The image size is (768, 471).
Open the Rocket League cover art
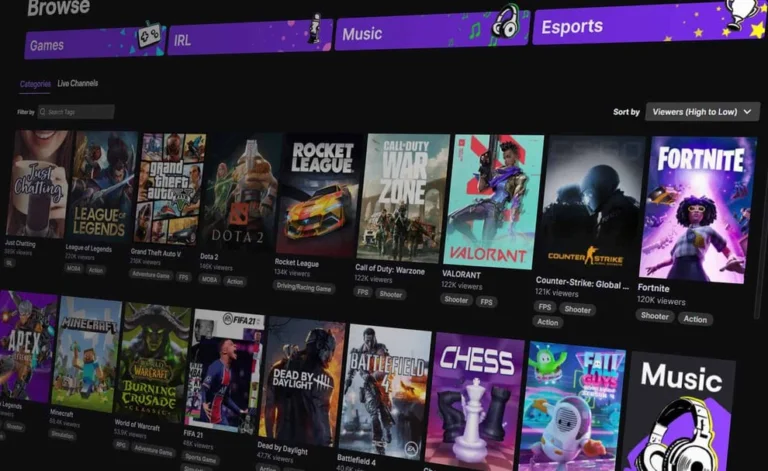click(x=319, y=195)
